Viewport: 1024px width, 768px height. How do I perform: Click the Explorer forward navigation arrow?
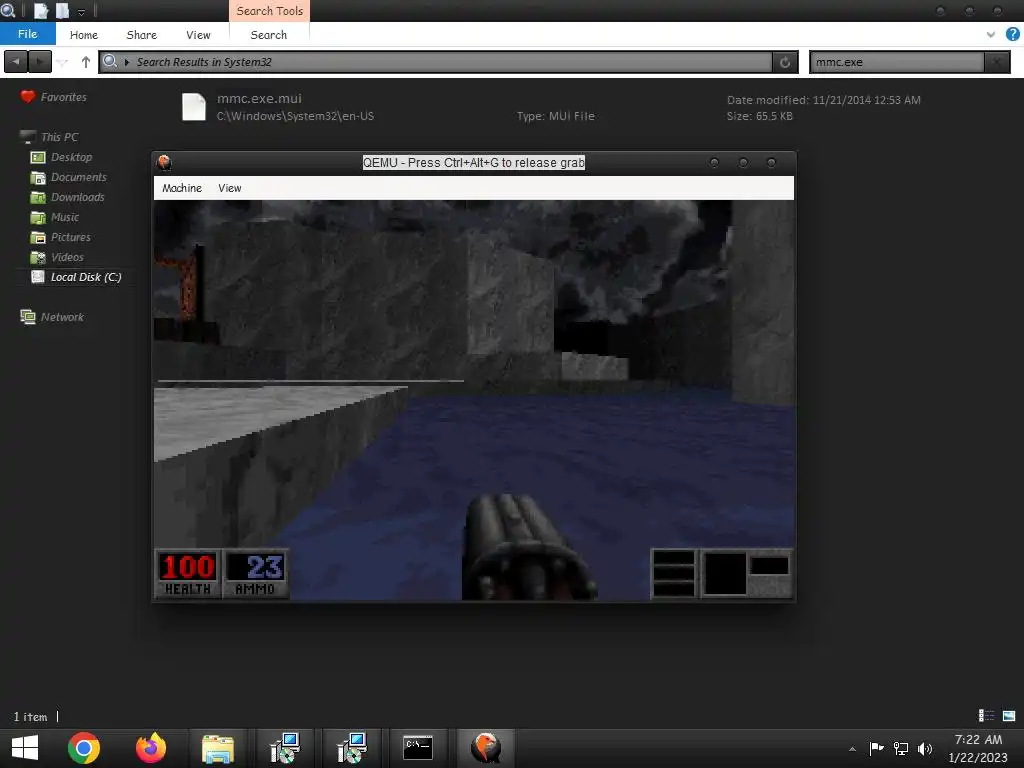point(40,62)
